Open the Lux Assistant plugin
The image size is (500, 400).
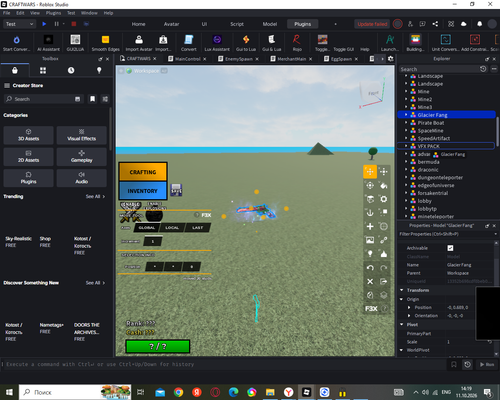217,43
